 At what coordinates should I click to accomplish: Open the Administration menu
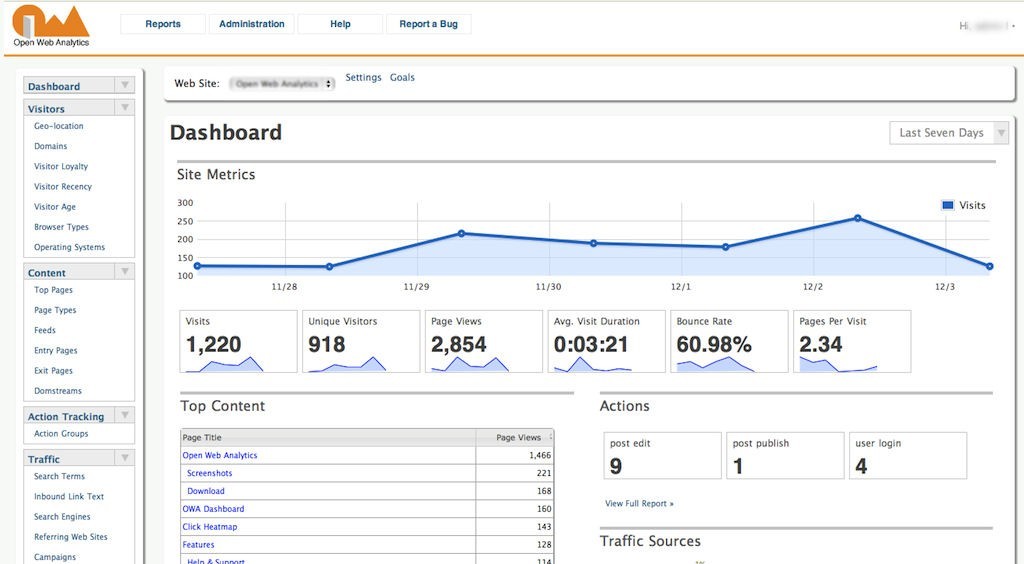point(251,24)
